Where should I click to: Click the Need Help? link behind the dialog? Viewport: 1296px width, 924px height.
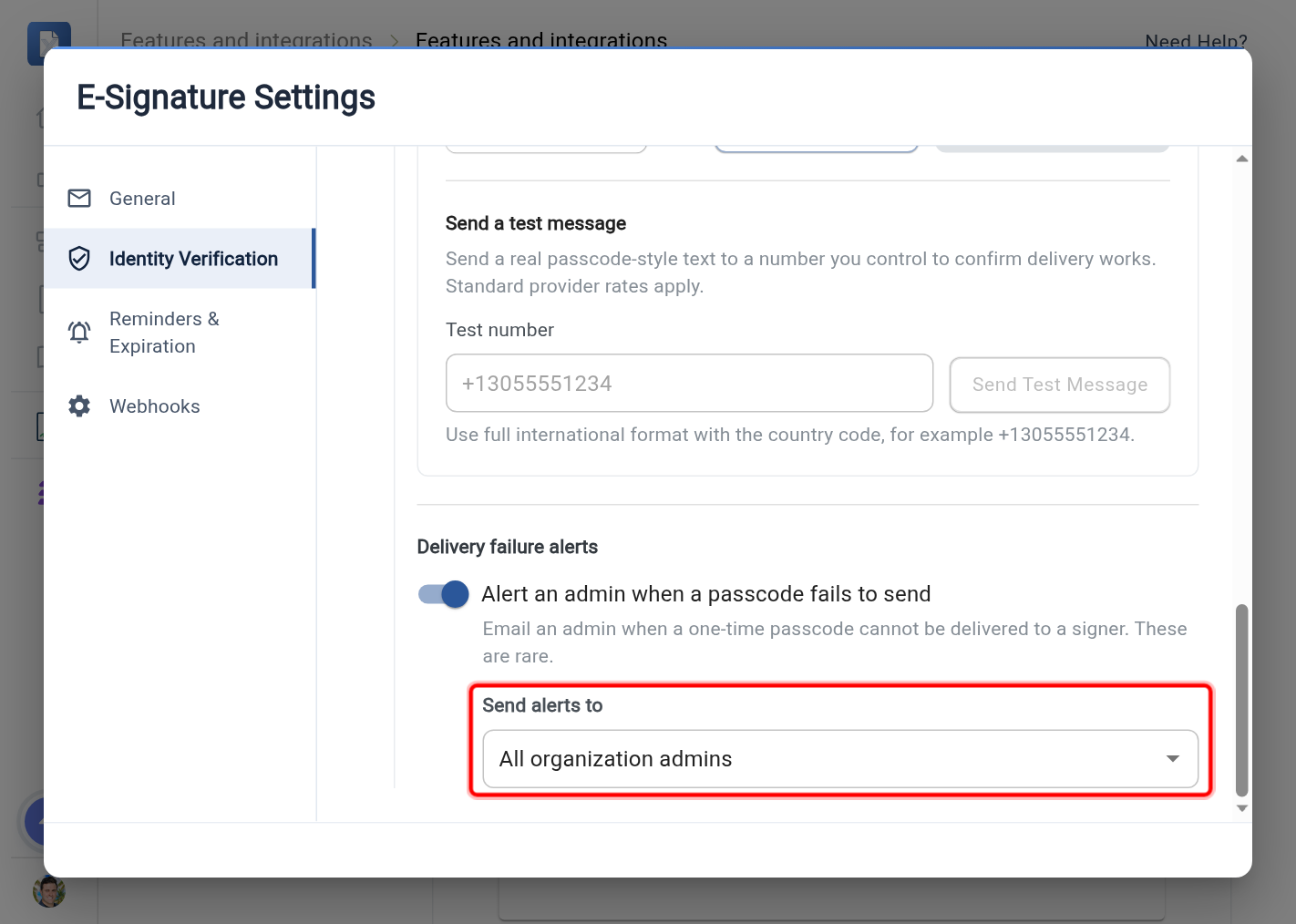(1196, 41)
